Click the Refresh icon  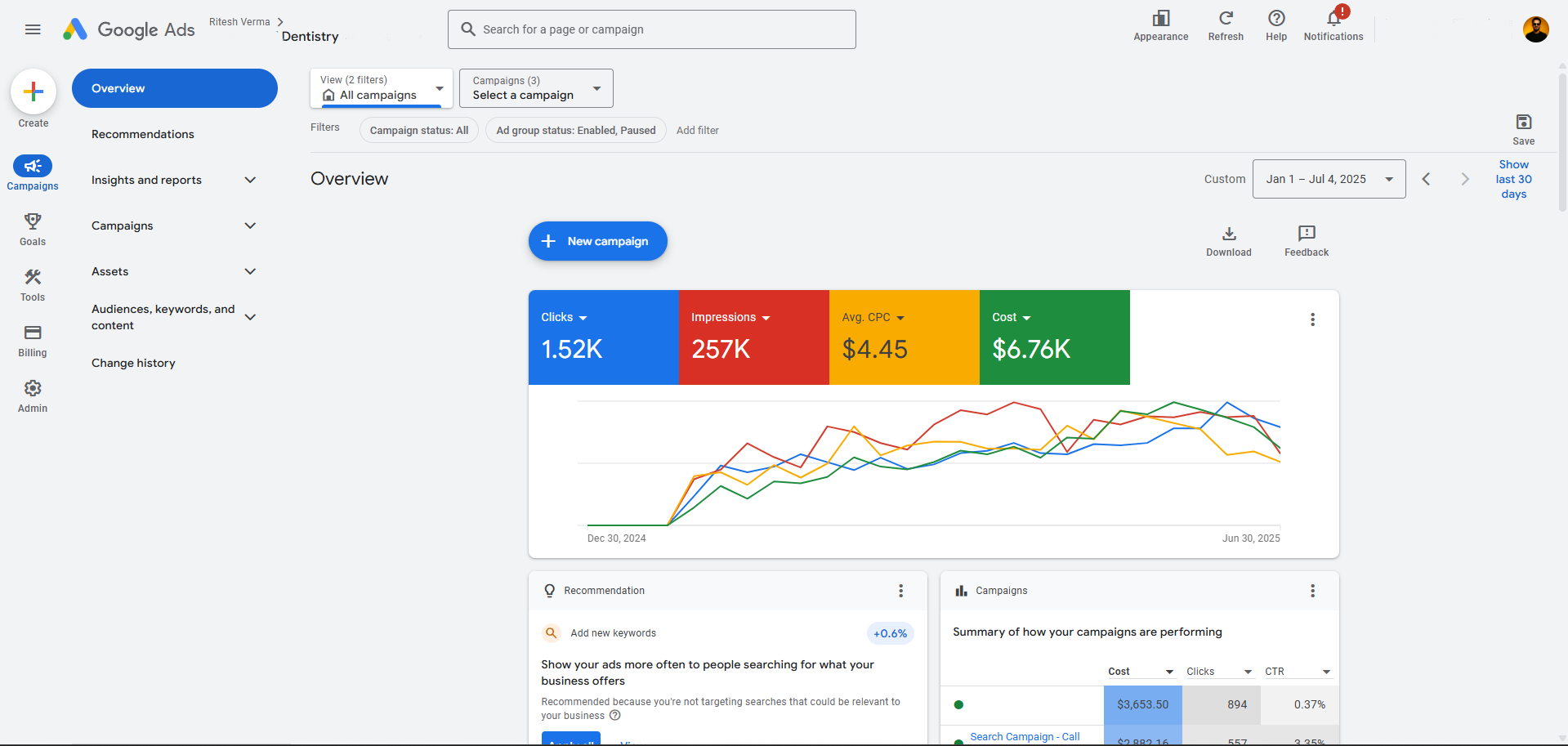1225,19
